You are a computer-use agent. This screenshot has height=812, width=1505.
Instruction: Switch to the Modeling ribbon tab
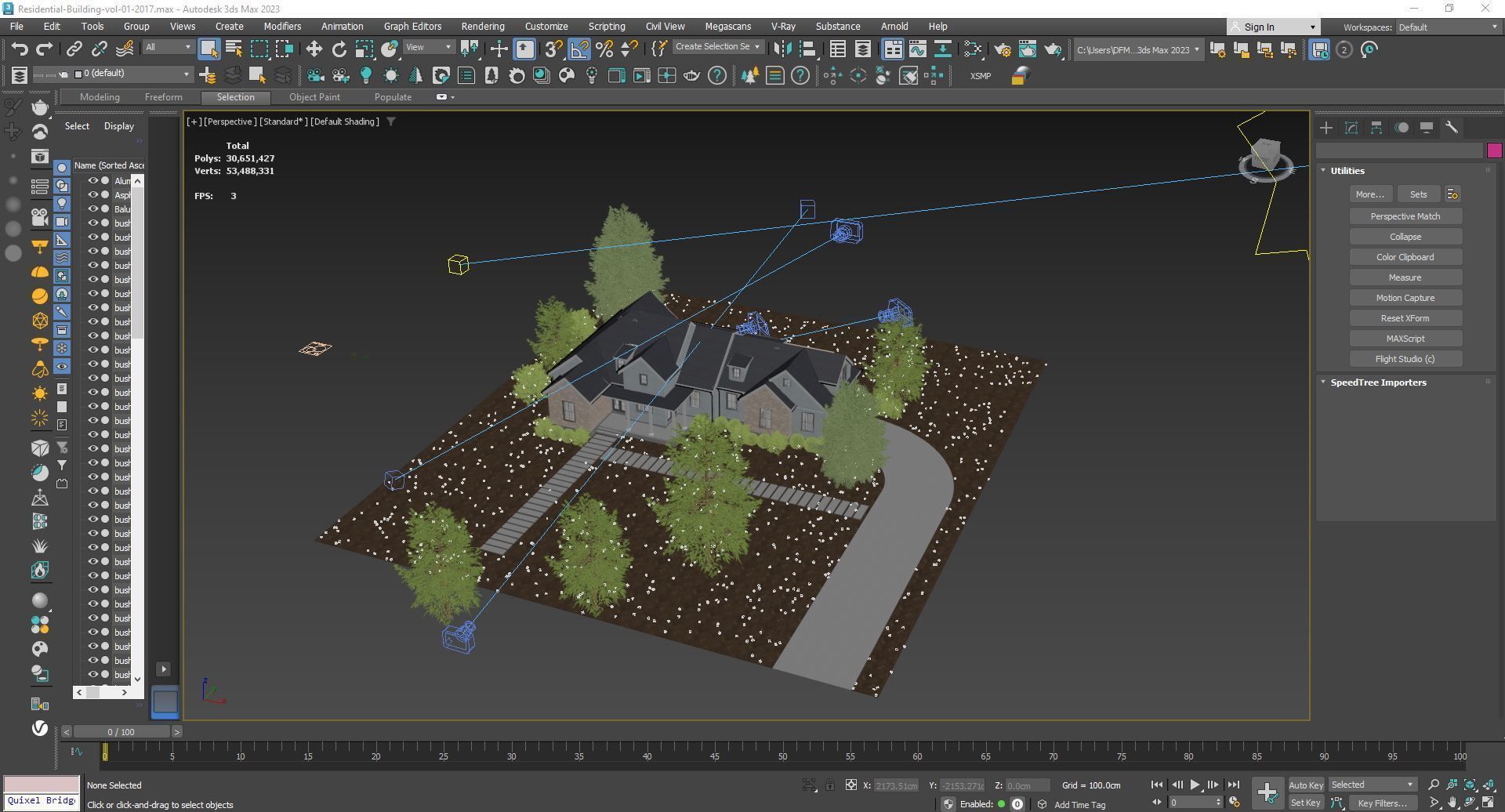click(x=100, y=97)
